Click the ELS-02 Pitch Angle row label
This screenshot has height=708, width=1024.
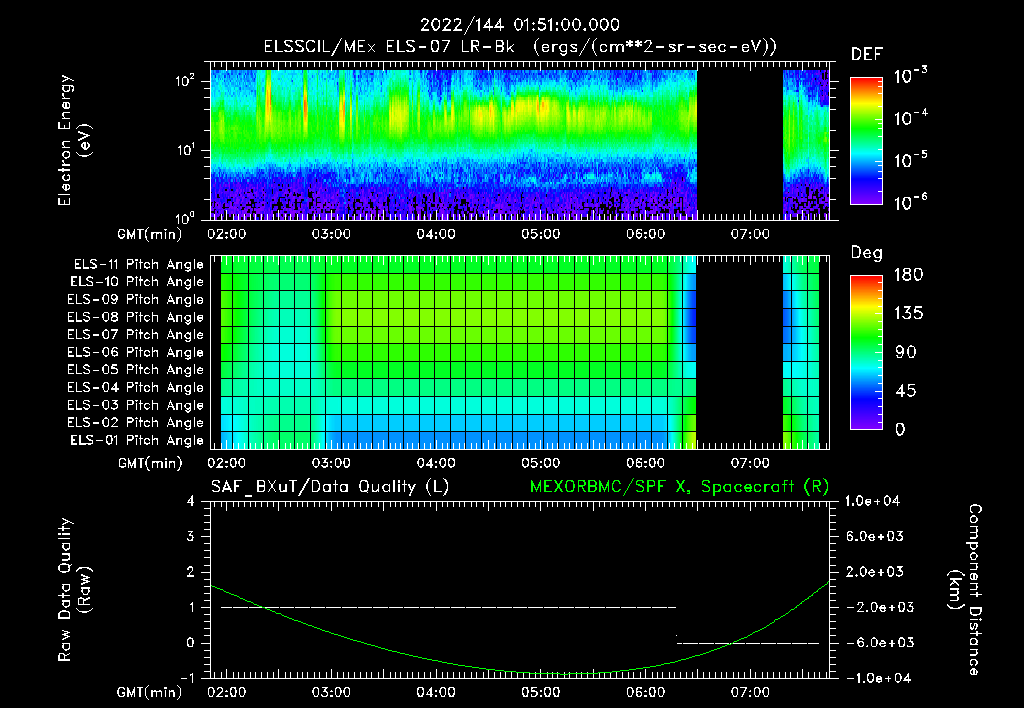(136, 423)
